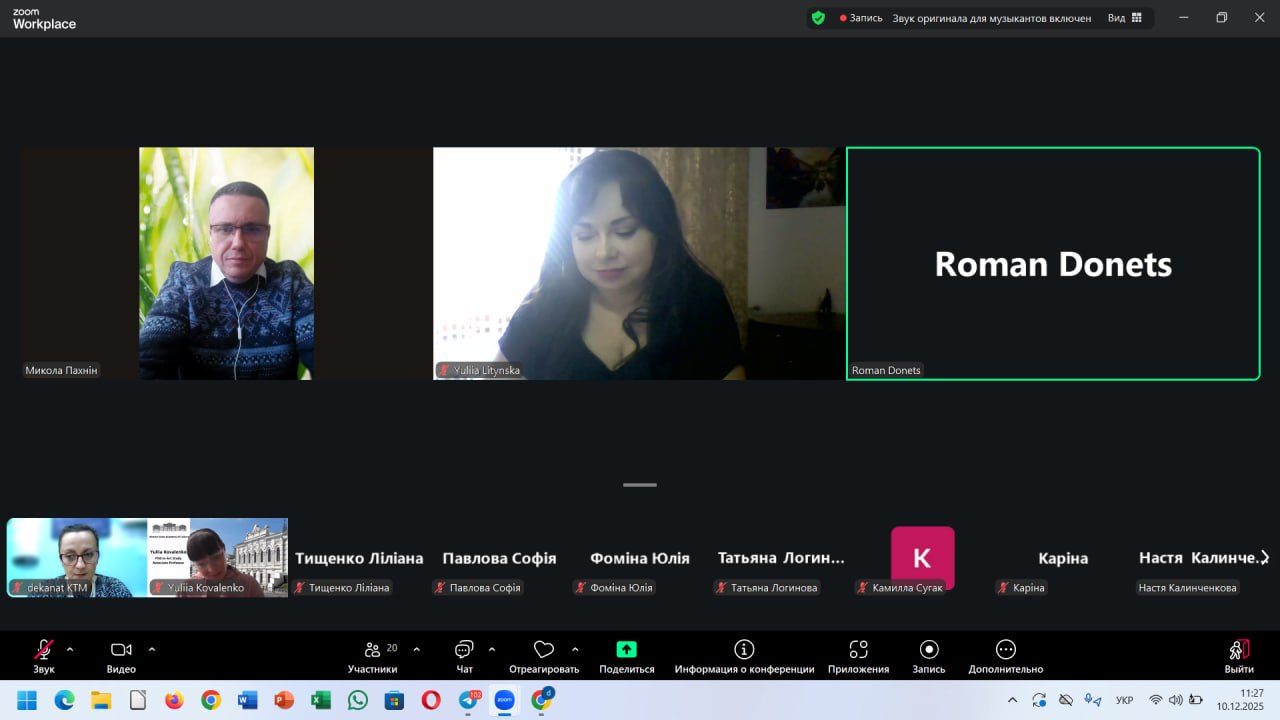Viewport: 1280px width, 720px height.
Task: Open the Apps icon in toolbar
Action: click(858, 650)
